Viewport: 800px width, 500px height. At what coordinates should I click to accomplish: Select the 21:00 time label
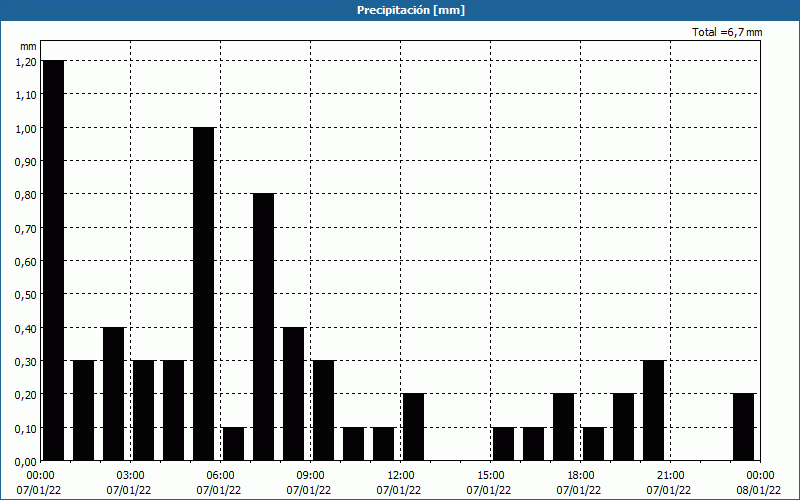coord(670,476)
